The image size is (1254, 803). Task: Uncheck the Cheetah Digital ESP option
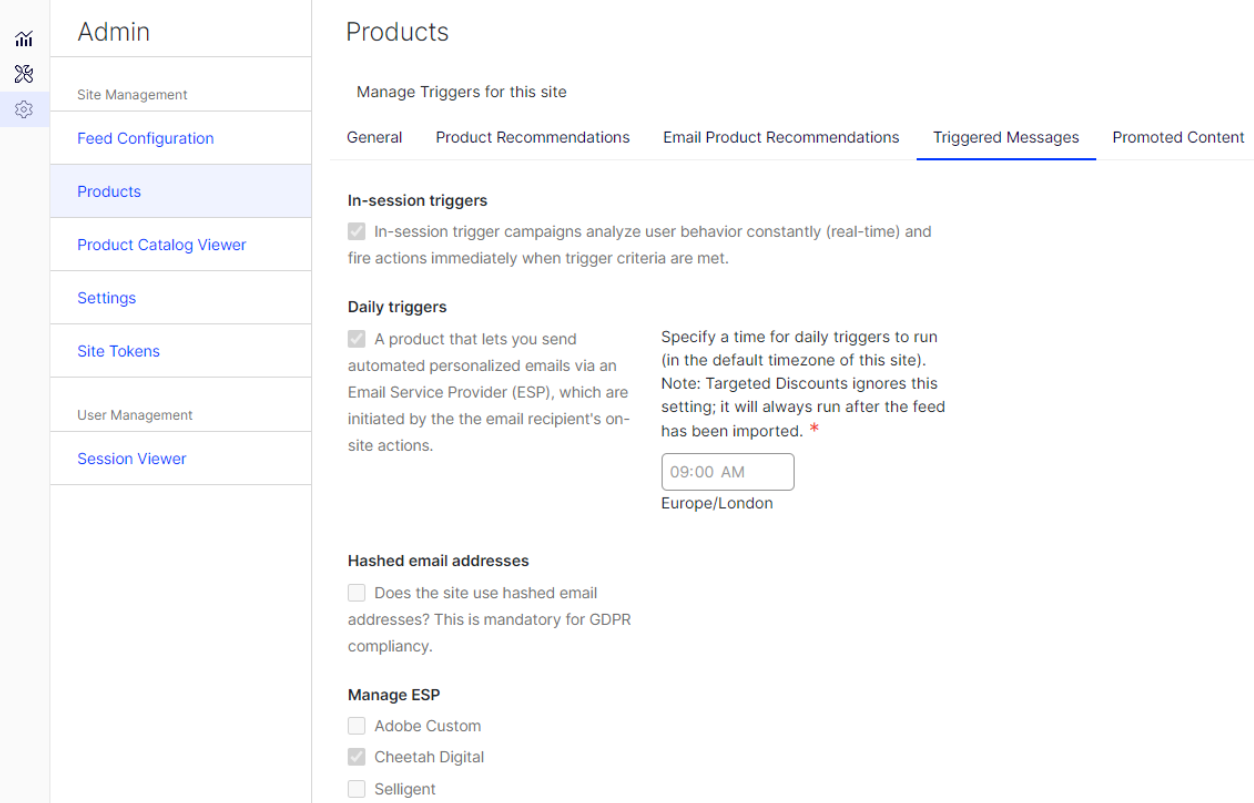[x=356, y=757]
